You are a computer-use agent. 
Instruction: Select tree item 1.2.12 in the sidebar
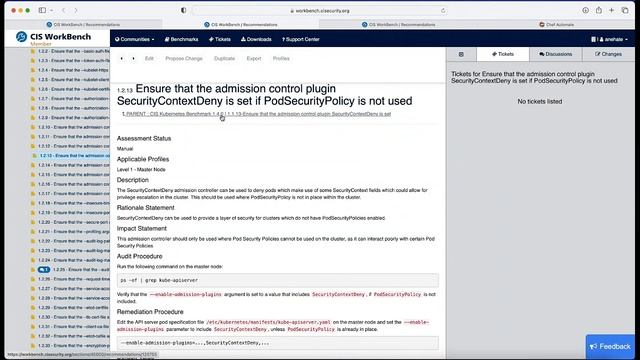pyautogui.click(x=74, y=146)
